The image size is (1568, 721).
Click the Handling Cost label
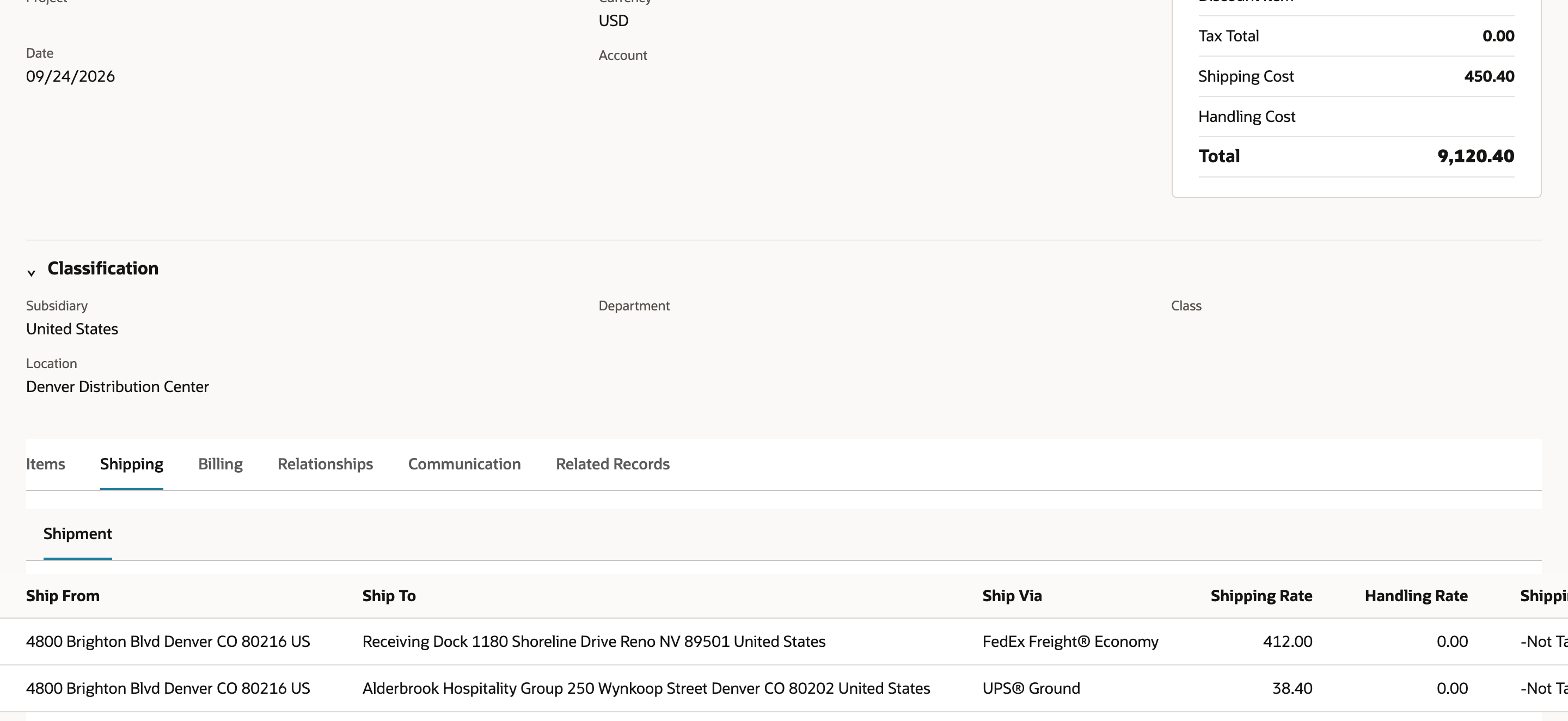(1247, 117)
